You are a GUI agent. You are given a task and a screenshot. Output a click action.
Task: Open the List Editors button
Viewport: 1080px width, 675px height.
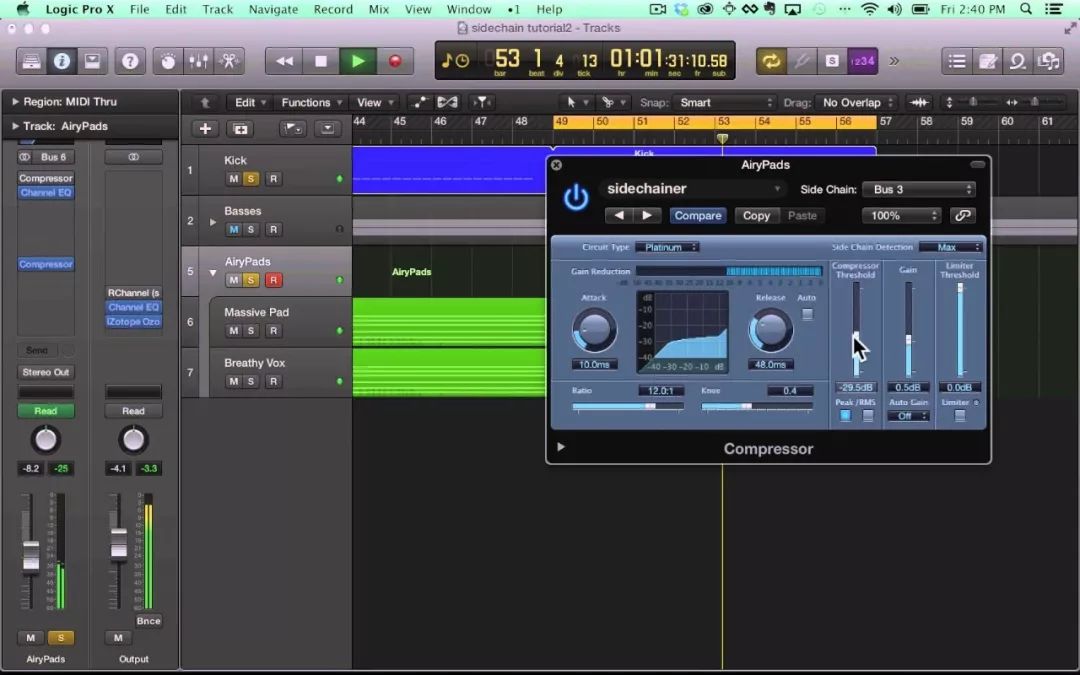point(957,61)
